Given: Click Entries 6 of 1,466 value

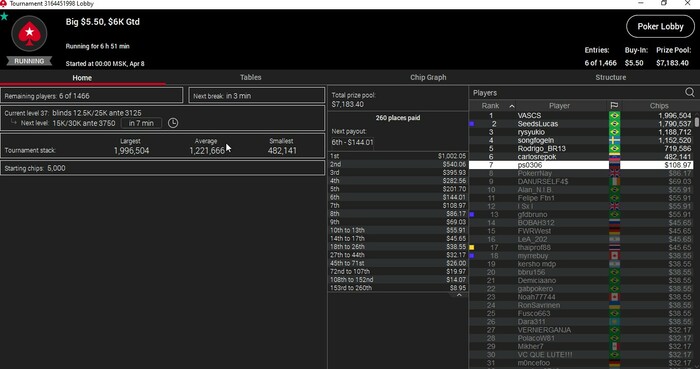Looking at the screenshot, I should [600, 63].
